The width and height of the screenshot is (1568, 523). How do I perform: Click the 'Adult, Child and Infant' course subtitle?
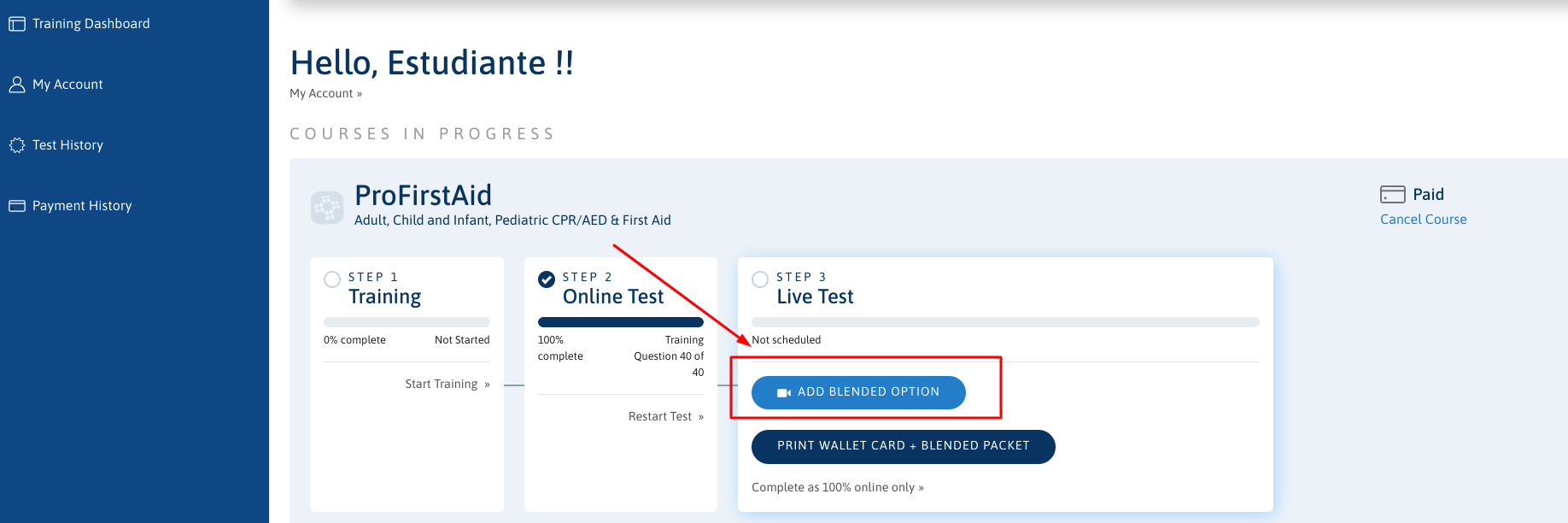(512, 220)
